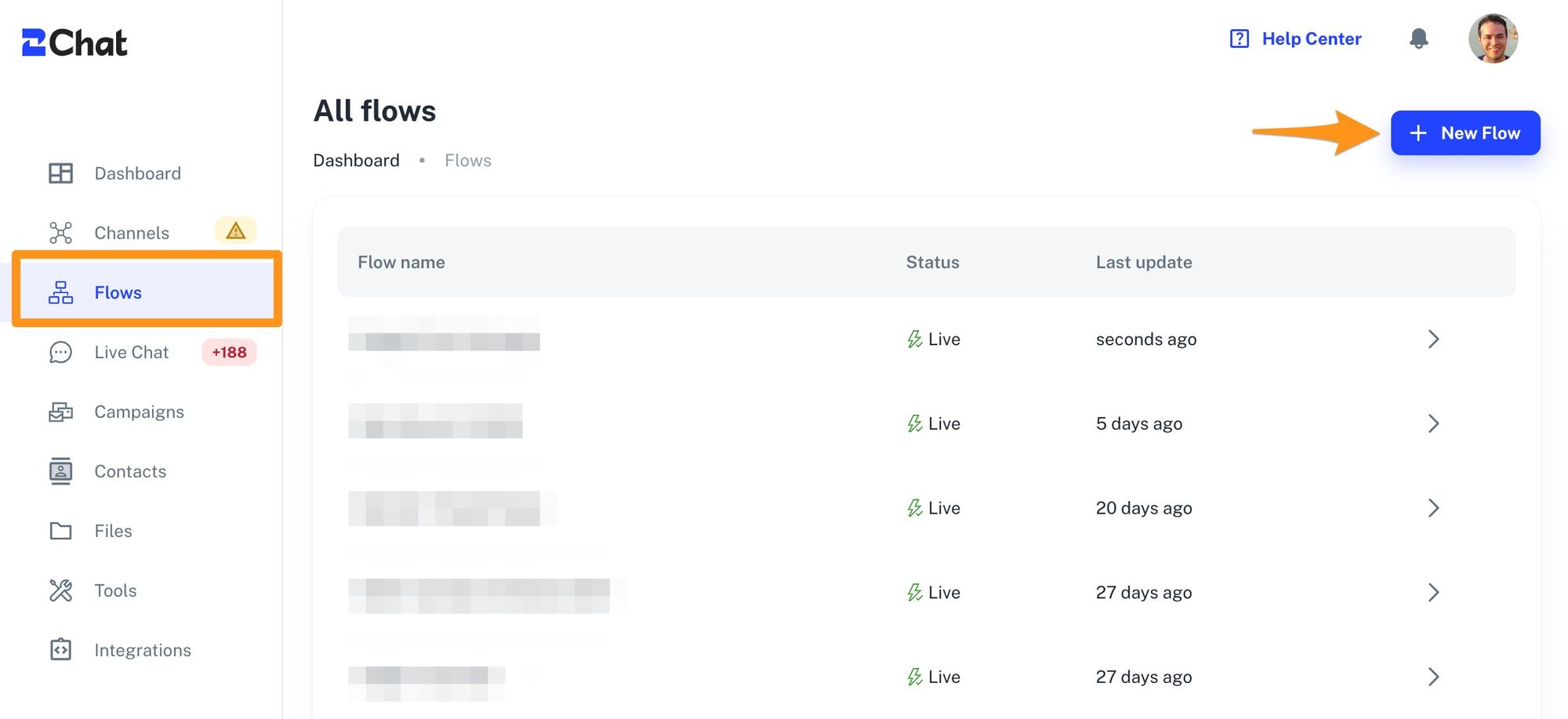
Task: Click '20 days ago' last update cell
Action: (x=1144, y=508)
